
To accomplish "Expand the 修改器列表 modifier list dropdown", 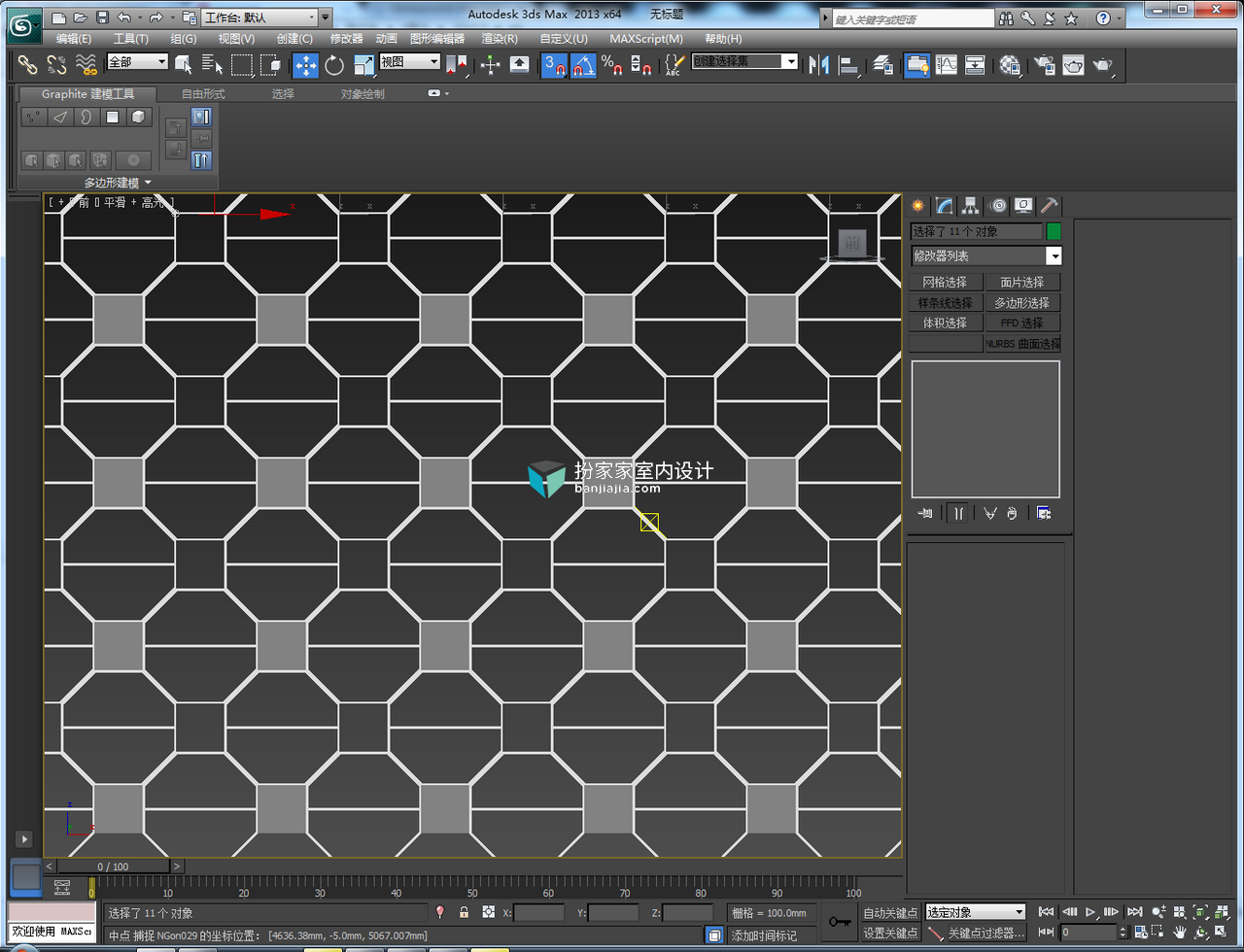I will pos(985,256).
